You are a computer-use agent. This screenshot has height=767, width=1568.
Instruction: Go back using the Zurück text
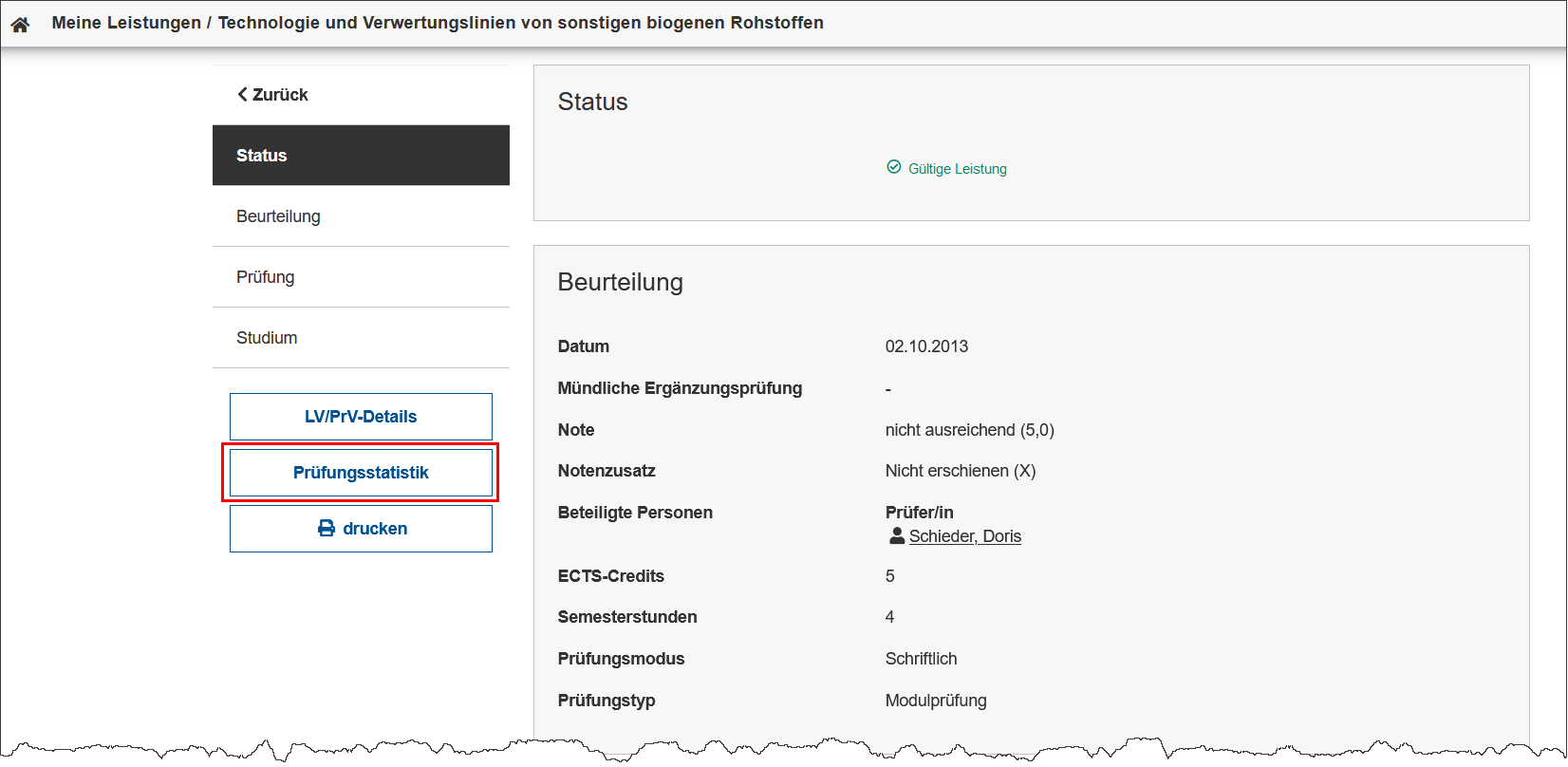pos(280,95)
